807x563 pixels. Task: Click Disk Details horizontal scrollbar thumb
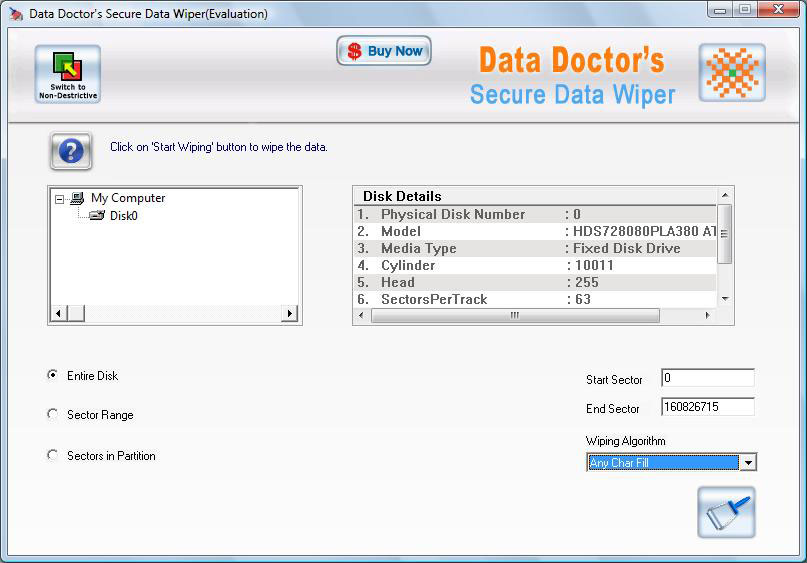[x=515, y=315]
